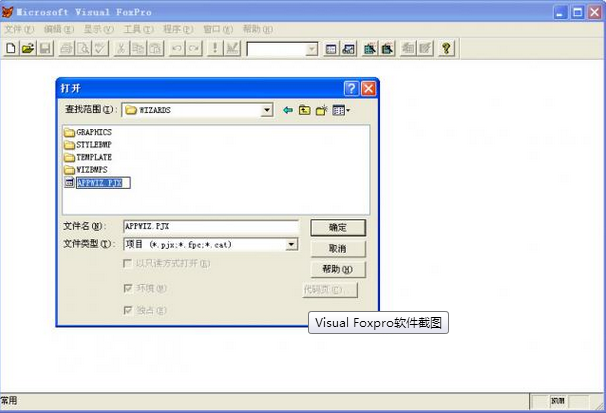606x413 pixels.
Task: Click the 帮助 button in the dialog
Action: [x=338, y=269]
